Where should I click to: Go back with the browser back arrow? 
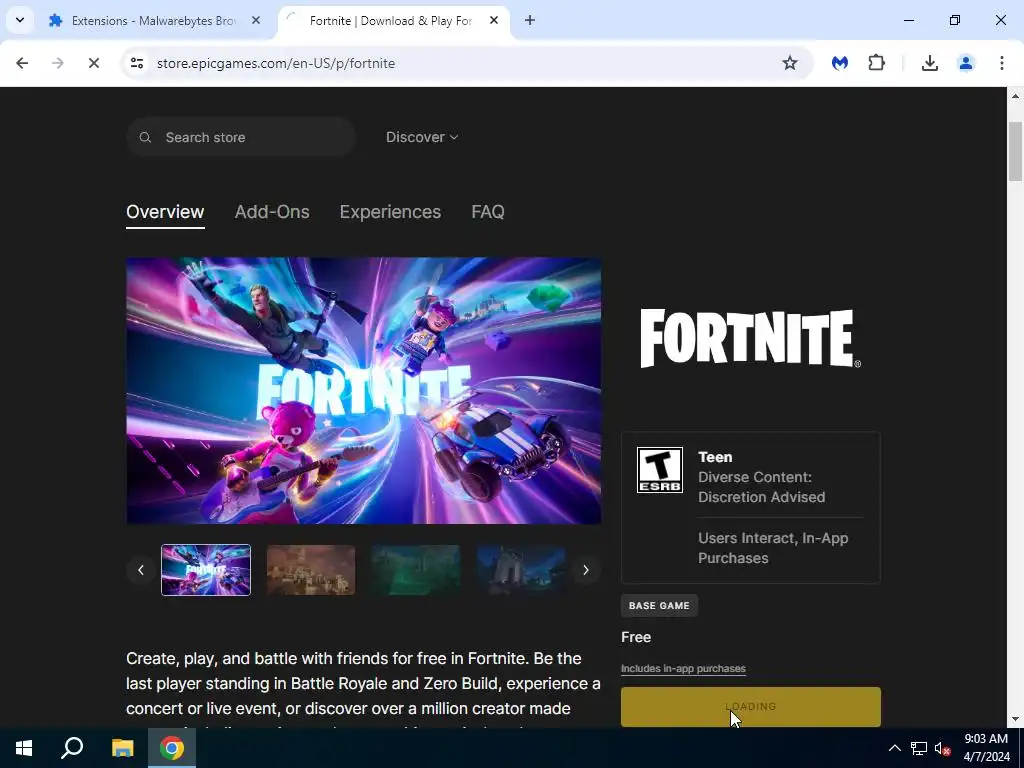pyautogui.click(x=22, y=63)
